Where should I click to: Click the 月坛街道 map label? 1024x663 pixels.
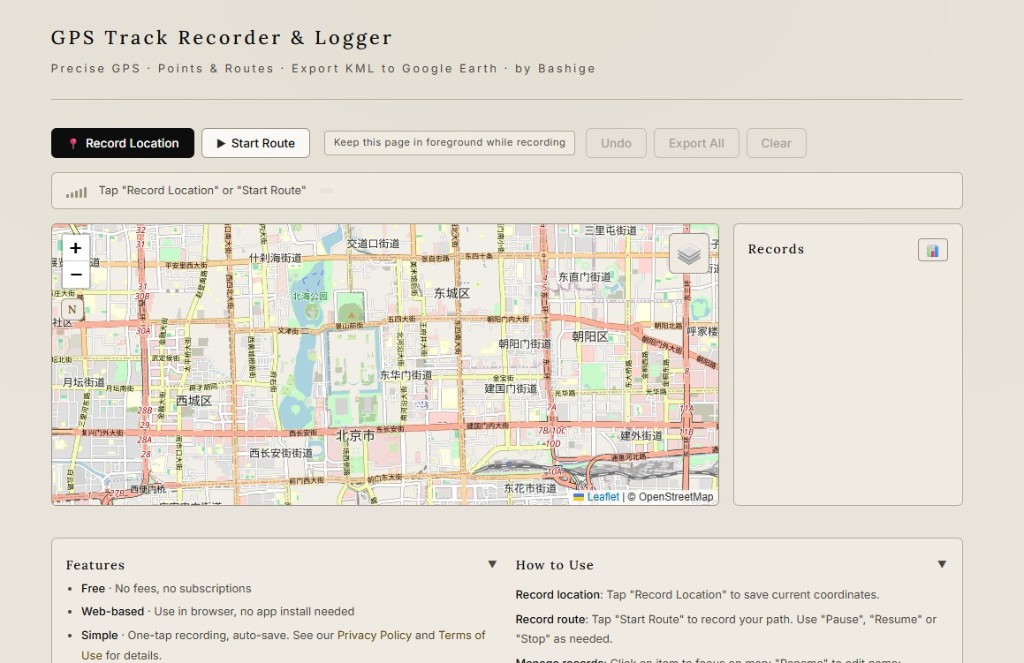[84, 382]
